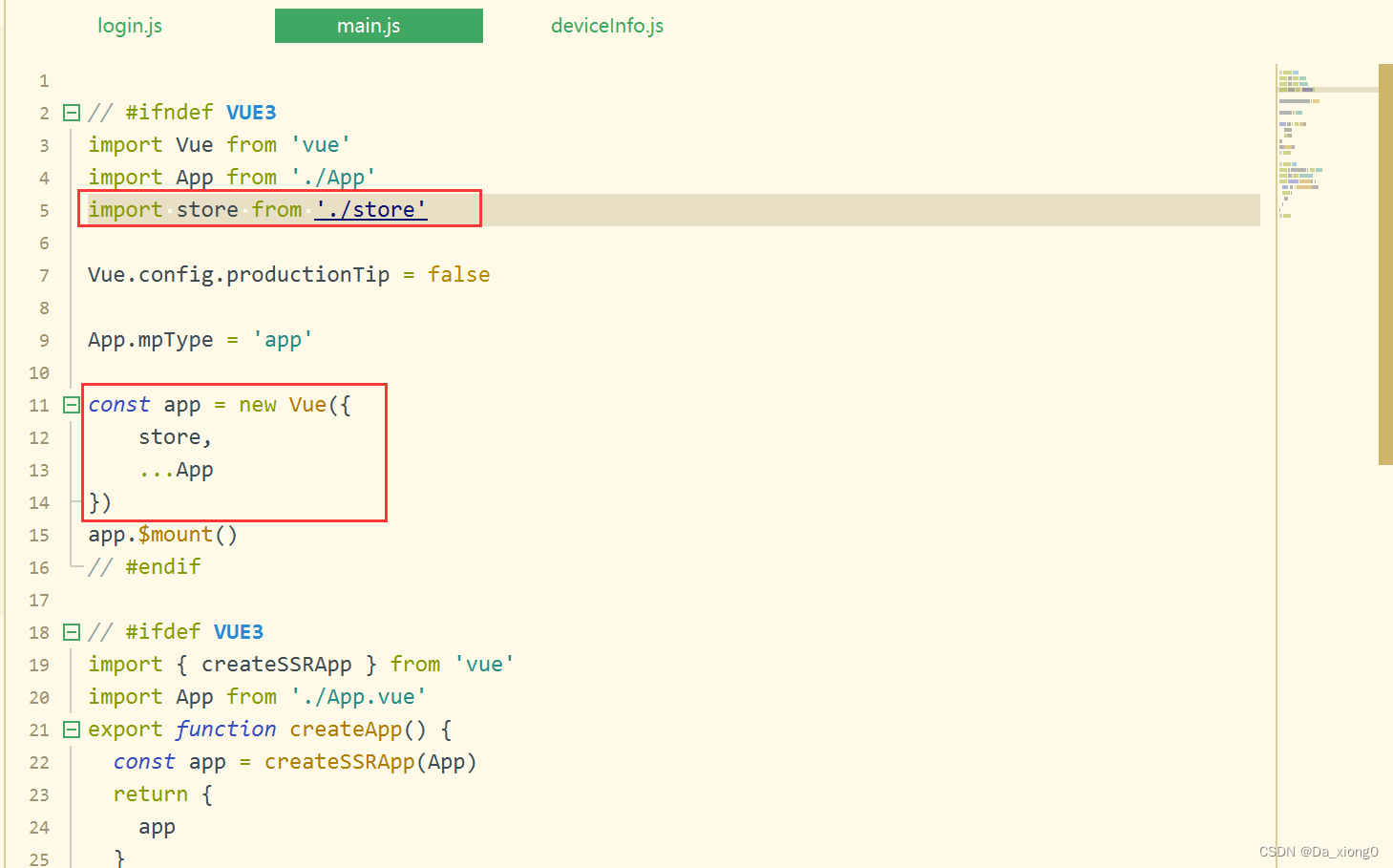Click the 'Vue.config.productionTip' text
Viewport: 1393px width, 868px height.
coord(239,275)
